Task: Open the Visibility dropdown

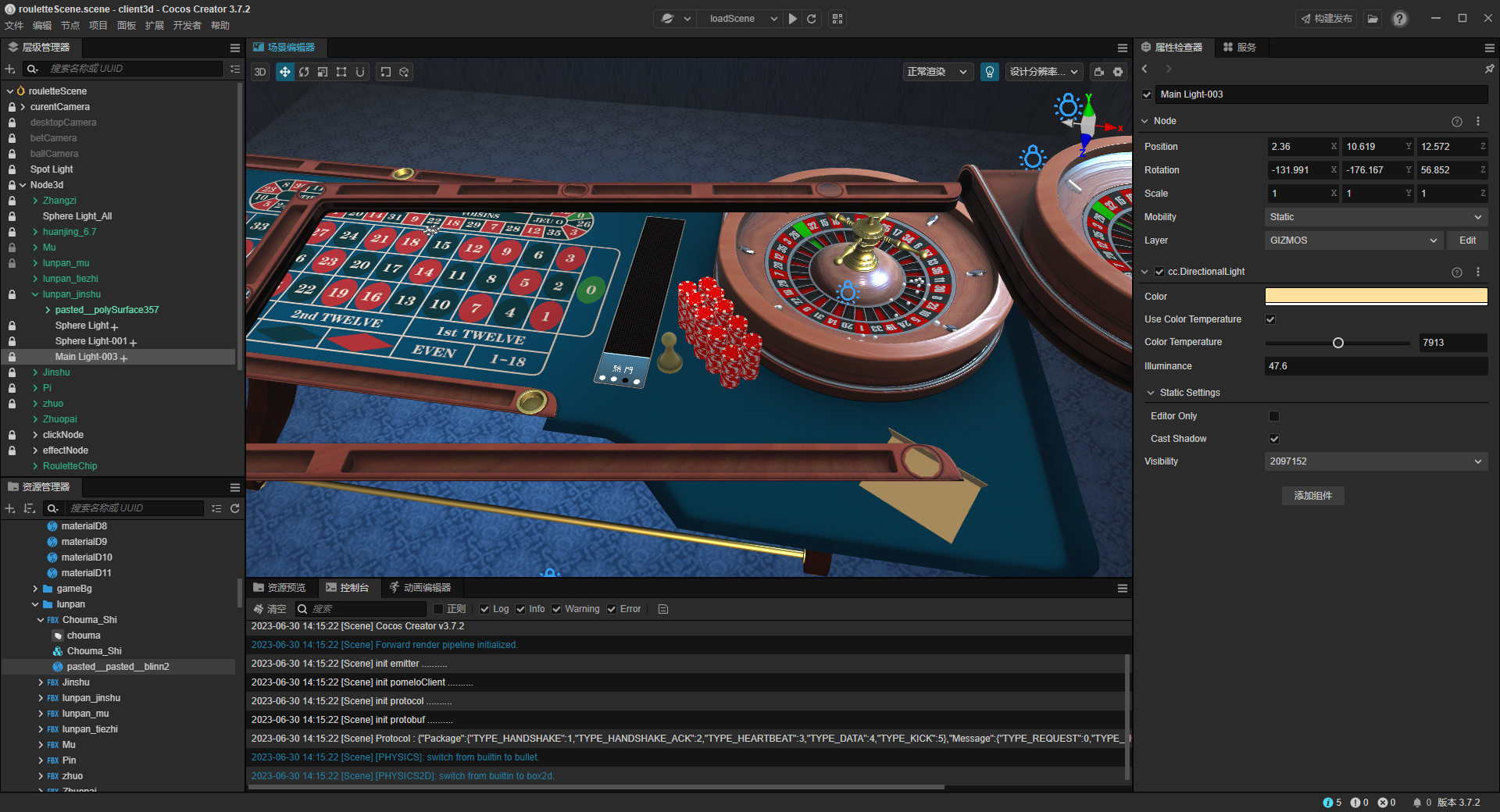Action: pyautogui.click(x=1376, y=461)
